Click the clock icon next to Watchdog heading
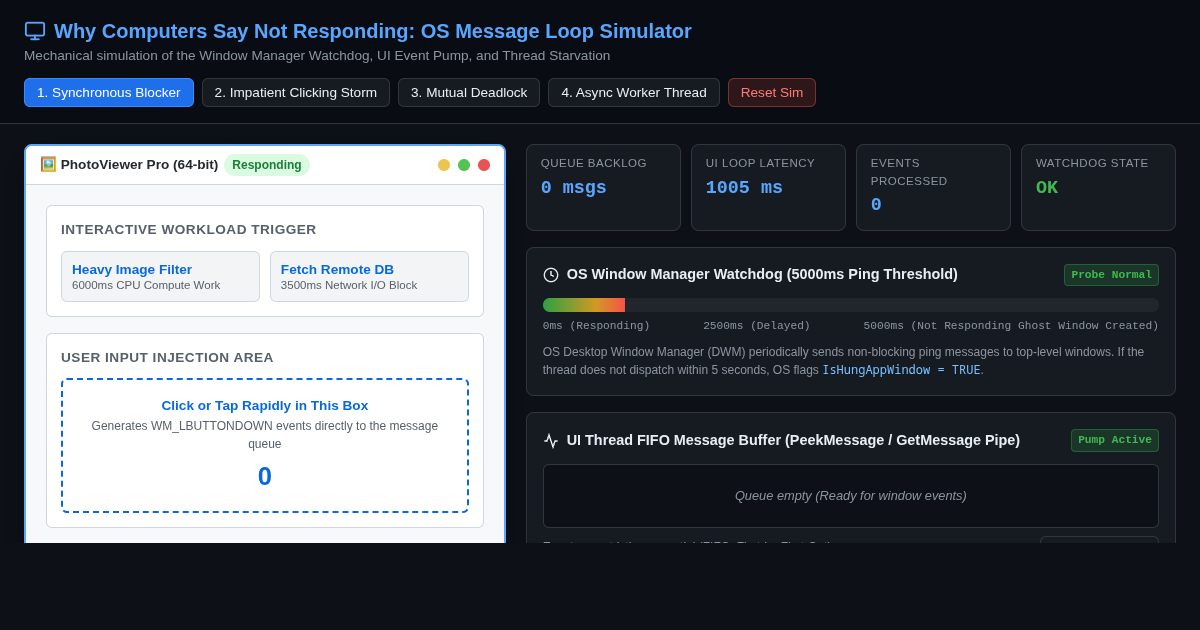Screen dimensions: 1200x630 point(551,275)
